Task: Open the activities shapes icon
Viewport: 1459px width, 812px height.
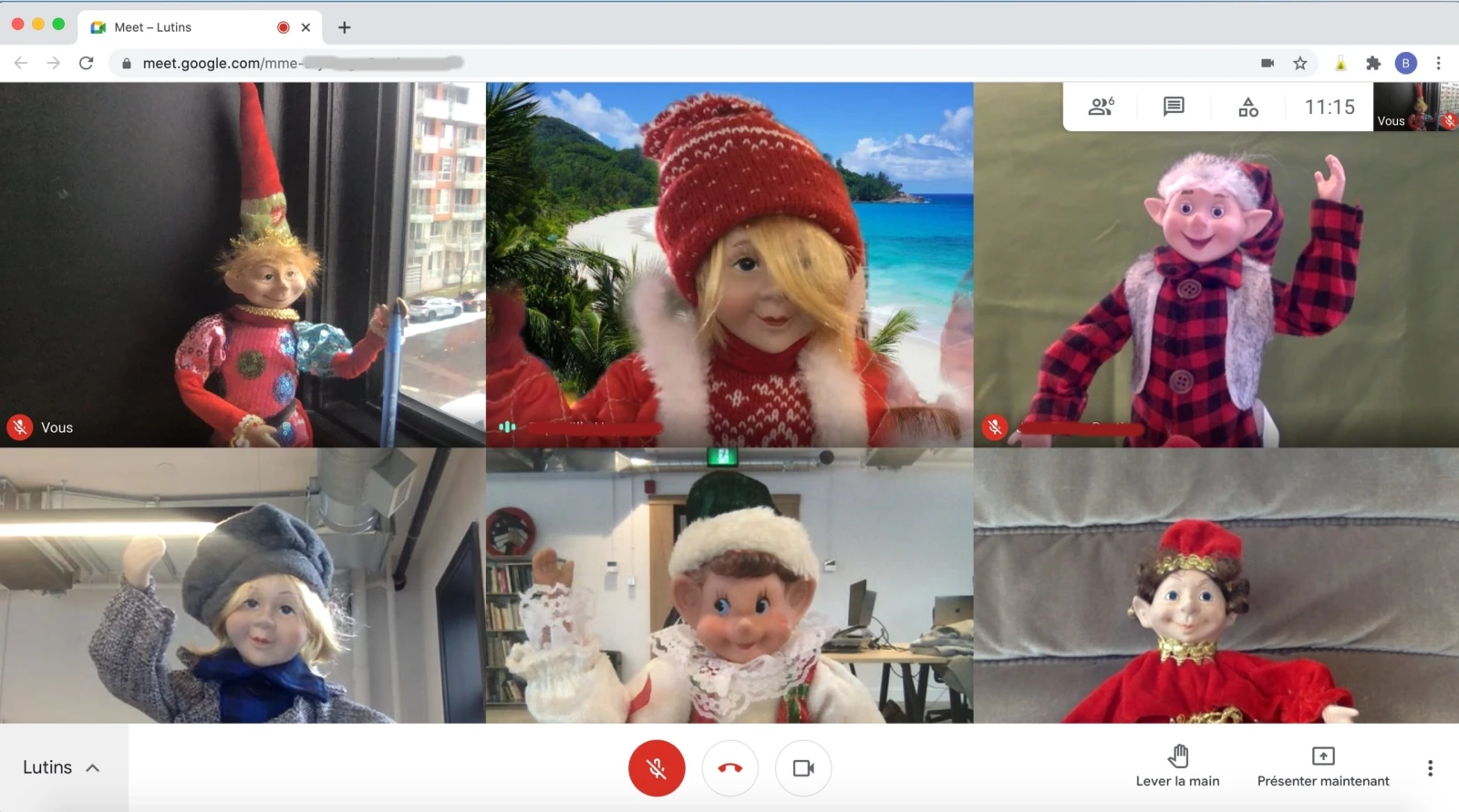Action: 1247,108
